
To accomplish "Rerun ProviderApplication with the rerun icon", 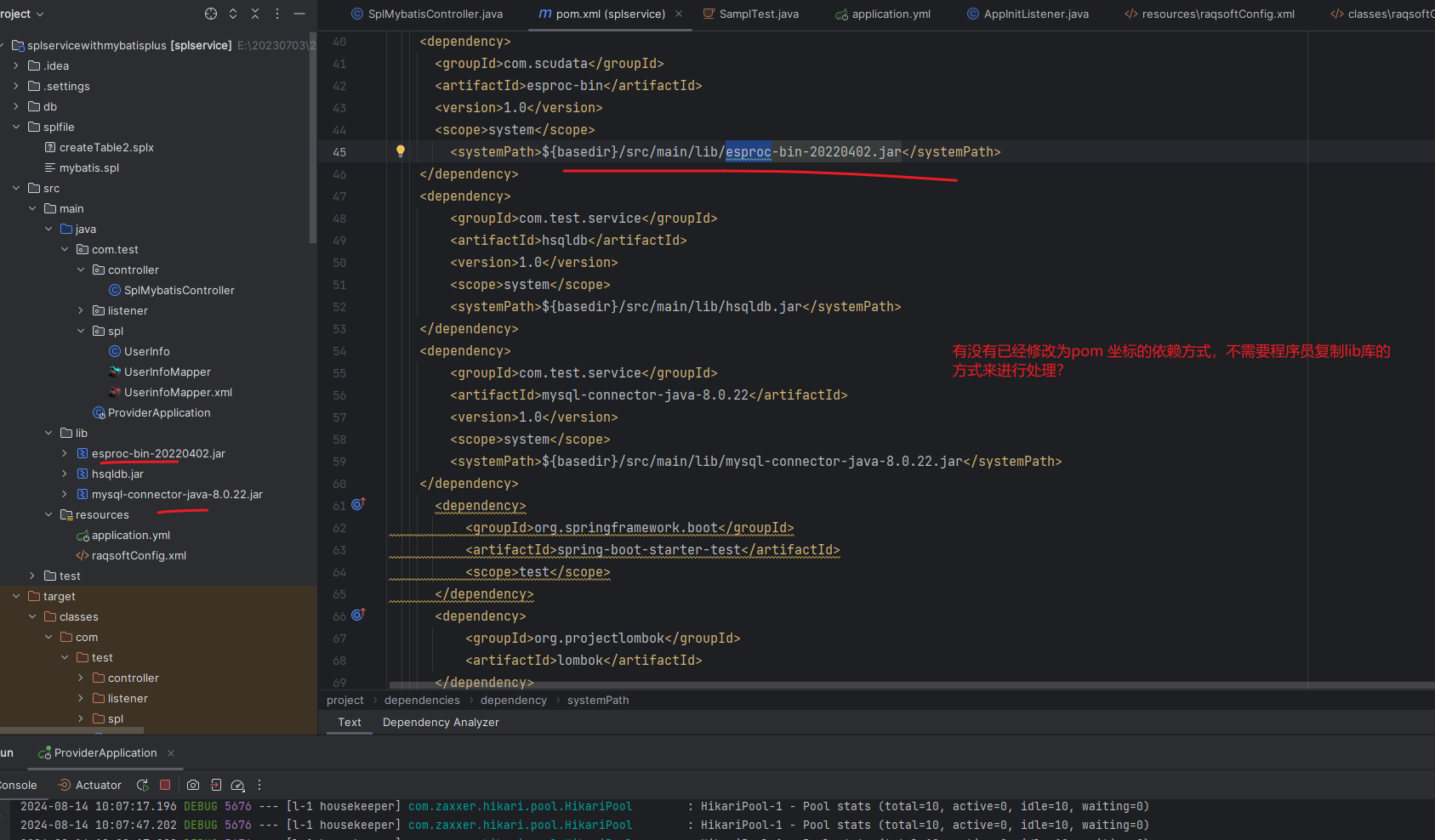I will pos(143,785).
